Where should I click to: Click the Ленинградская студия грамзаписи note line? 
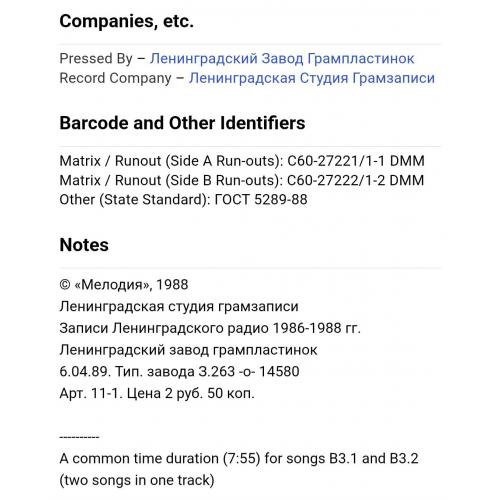[179, 306]
